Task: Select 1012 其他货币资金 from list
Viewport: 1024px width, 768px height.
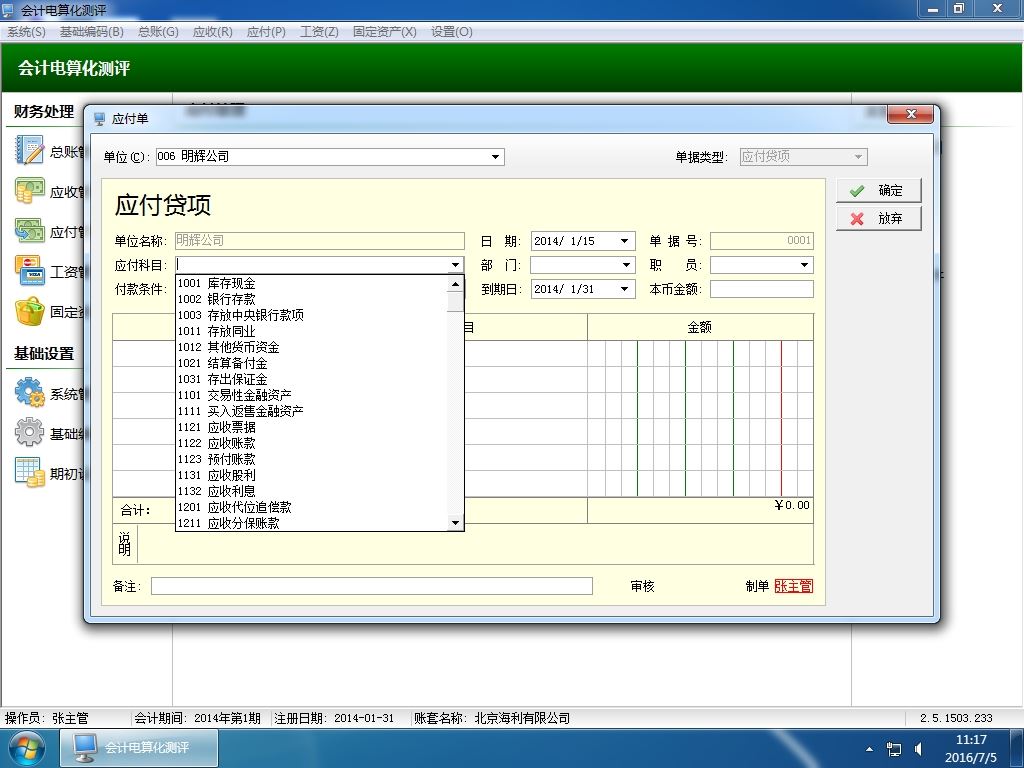Action: click(x=312, y=347)
